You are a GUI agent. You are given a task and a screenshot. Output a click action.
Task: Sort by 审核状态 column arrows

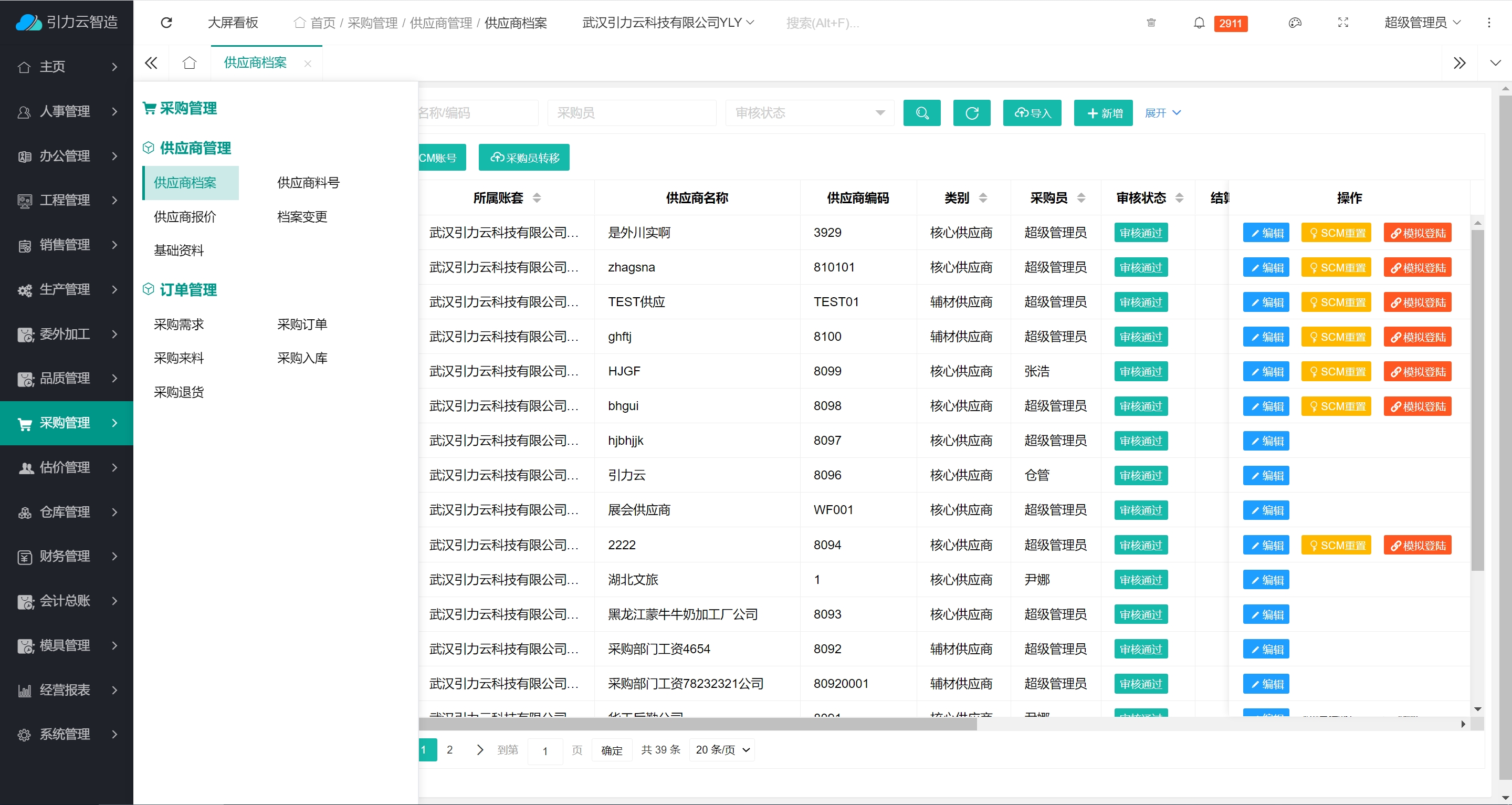click(1179, 198)
